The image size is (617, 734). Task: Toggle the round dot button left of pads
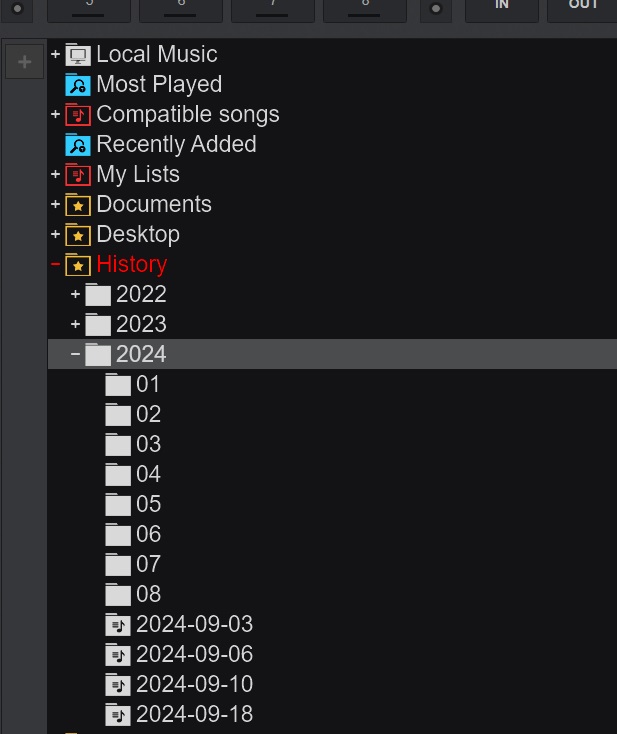(17, 8)
